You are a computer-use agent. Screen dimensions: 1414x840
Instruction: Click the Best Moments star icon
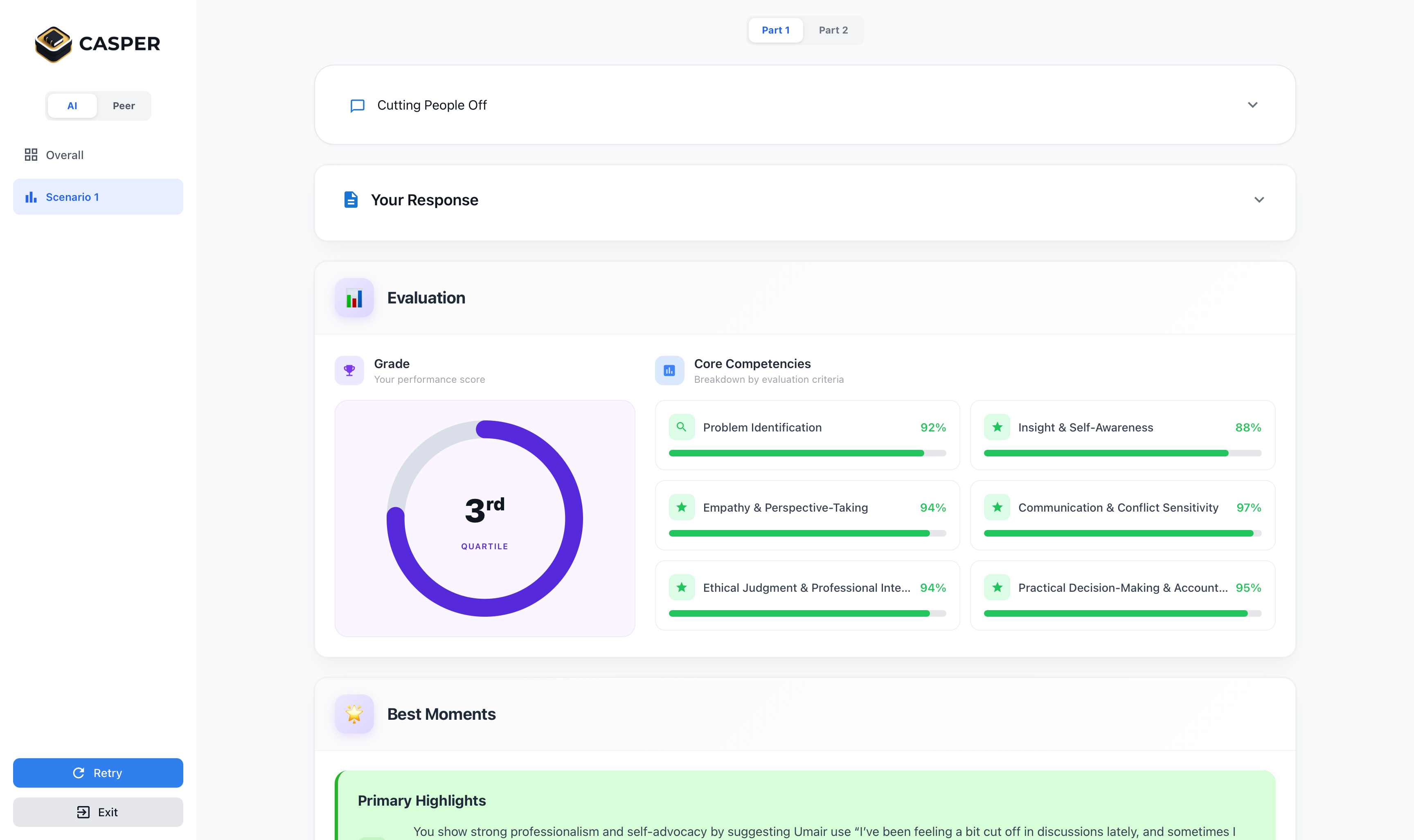(354, 714)
